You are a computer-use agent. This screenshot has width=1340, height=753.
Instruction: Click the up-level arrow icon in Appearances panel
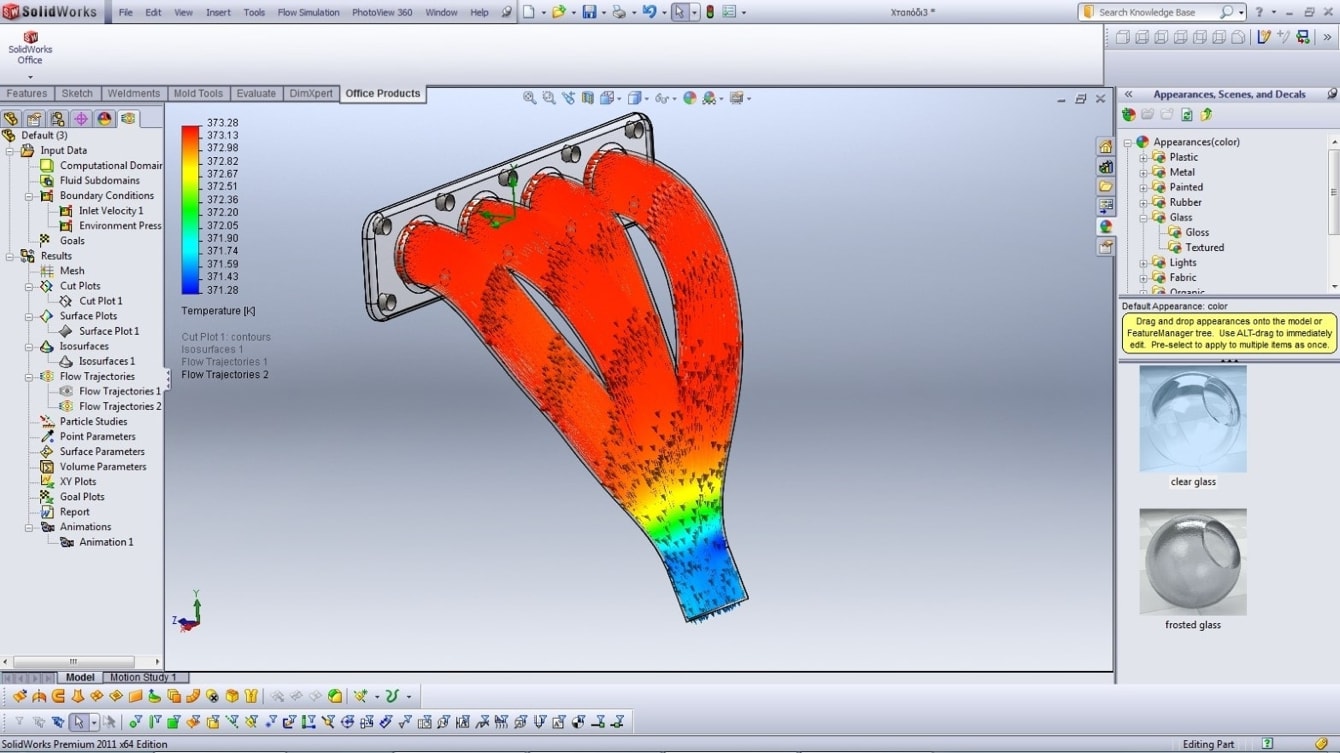pyautogui.click(x=1207, y=115)
